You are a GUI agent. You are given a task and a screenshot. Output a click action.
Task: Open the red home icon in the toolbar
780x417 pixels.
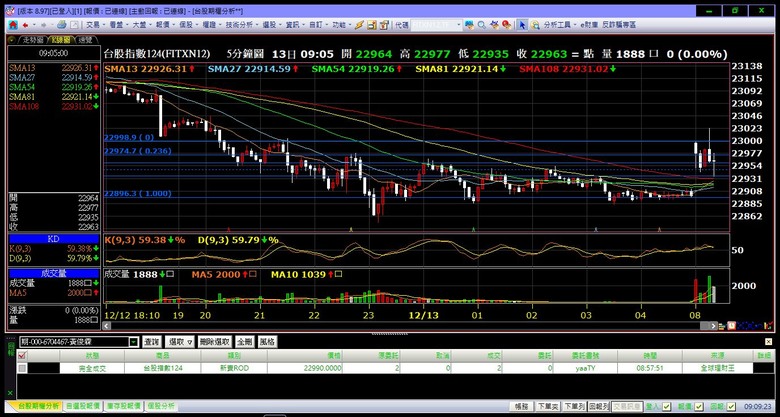(x=11, y=24)
